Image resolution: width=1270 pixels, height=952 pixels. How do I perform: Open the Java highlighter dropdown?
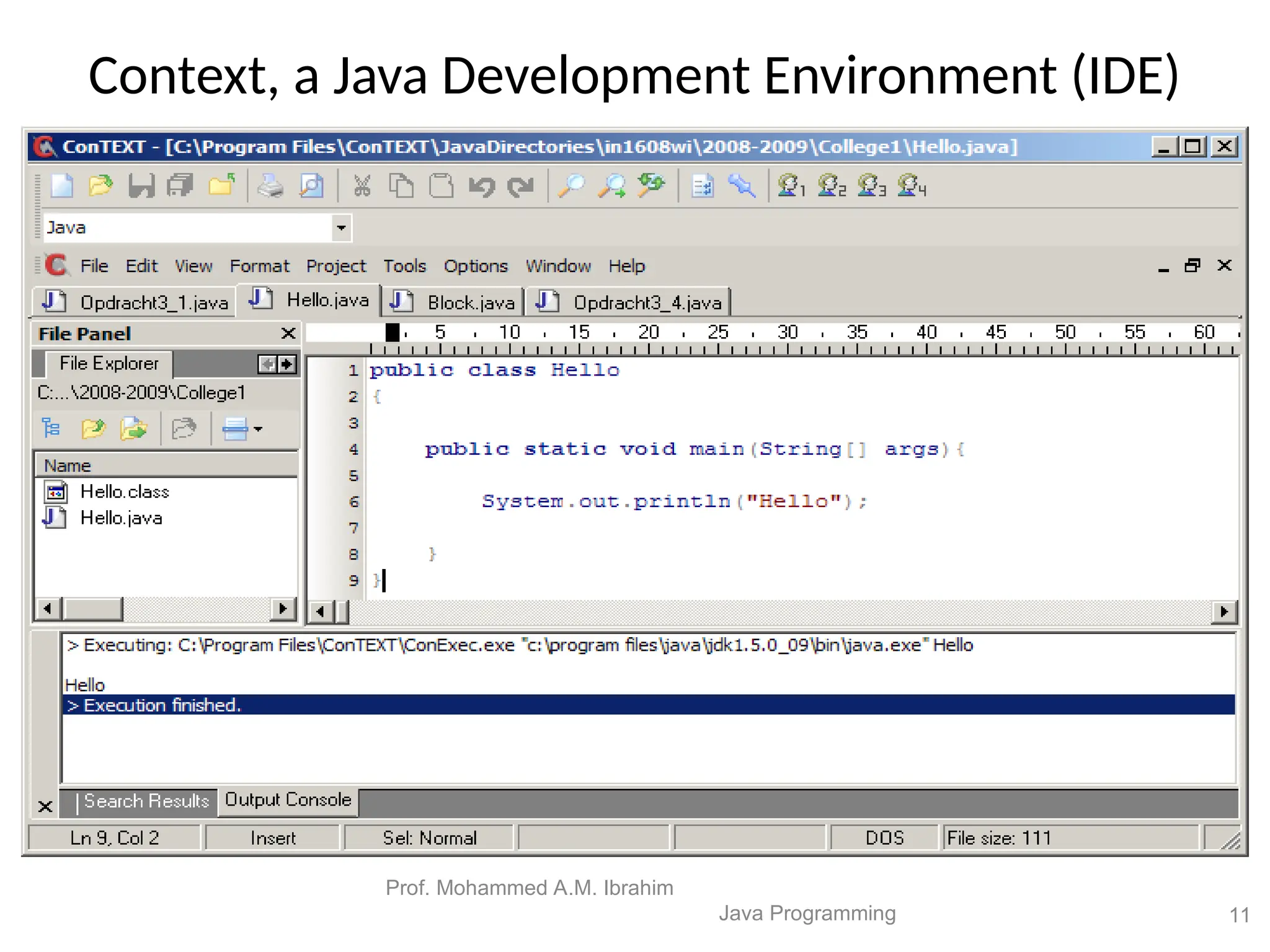[341, 228]
